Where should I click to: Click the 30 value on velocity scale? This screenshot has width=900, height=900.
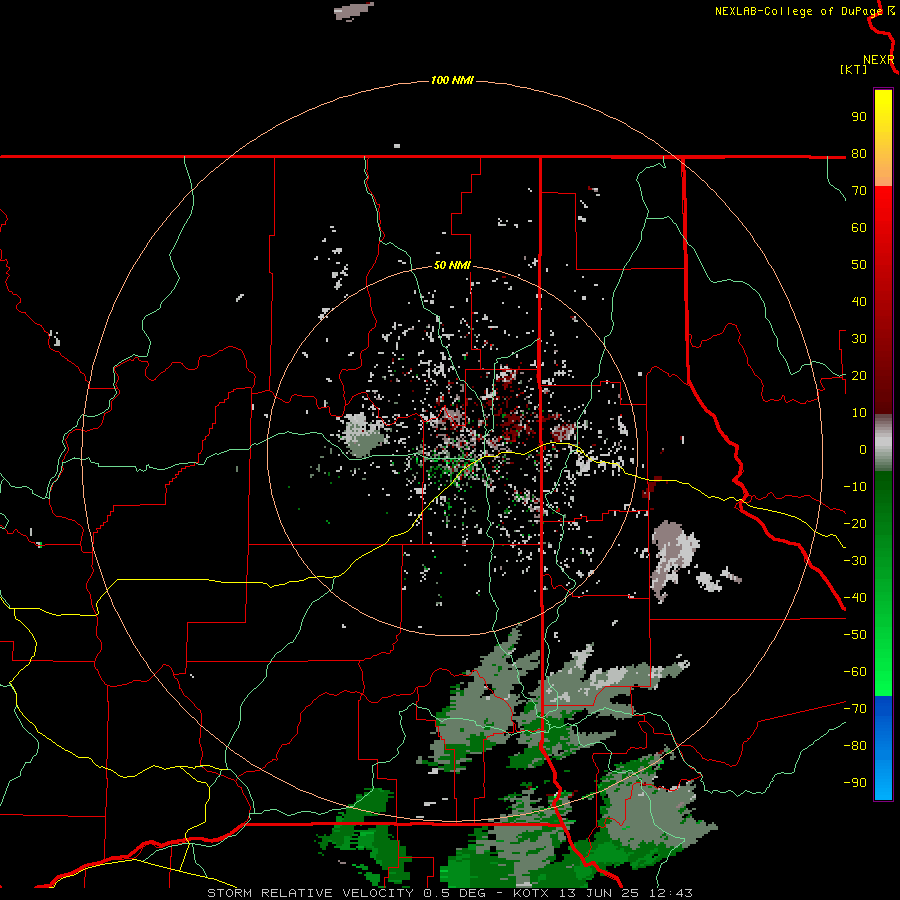pos(859,339)
